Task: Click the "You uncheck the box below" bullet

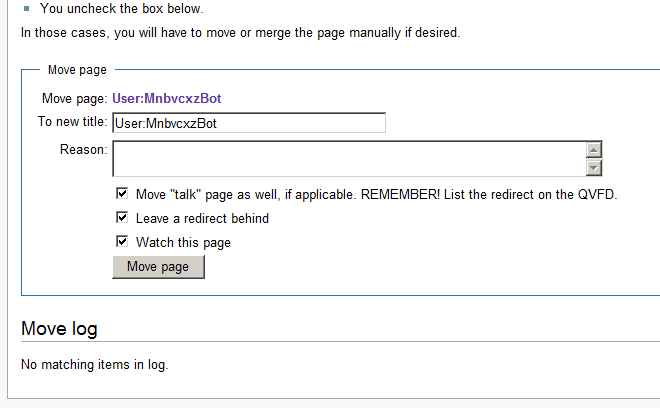Action: [121, 9]
